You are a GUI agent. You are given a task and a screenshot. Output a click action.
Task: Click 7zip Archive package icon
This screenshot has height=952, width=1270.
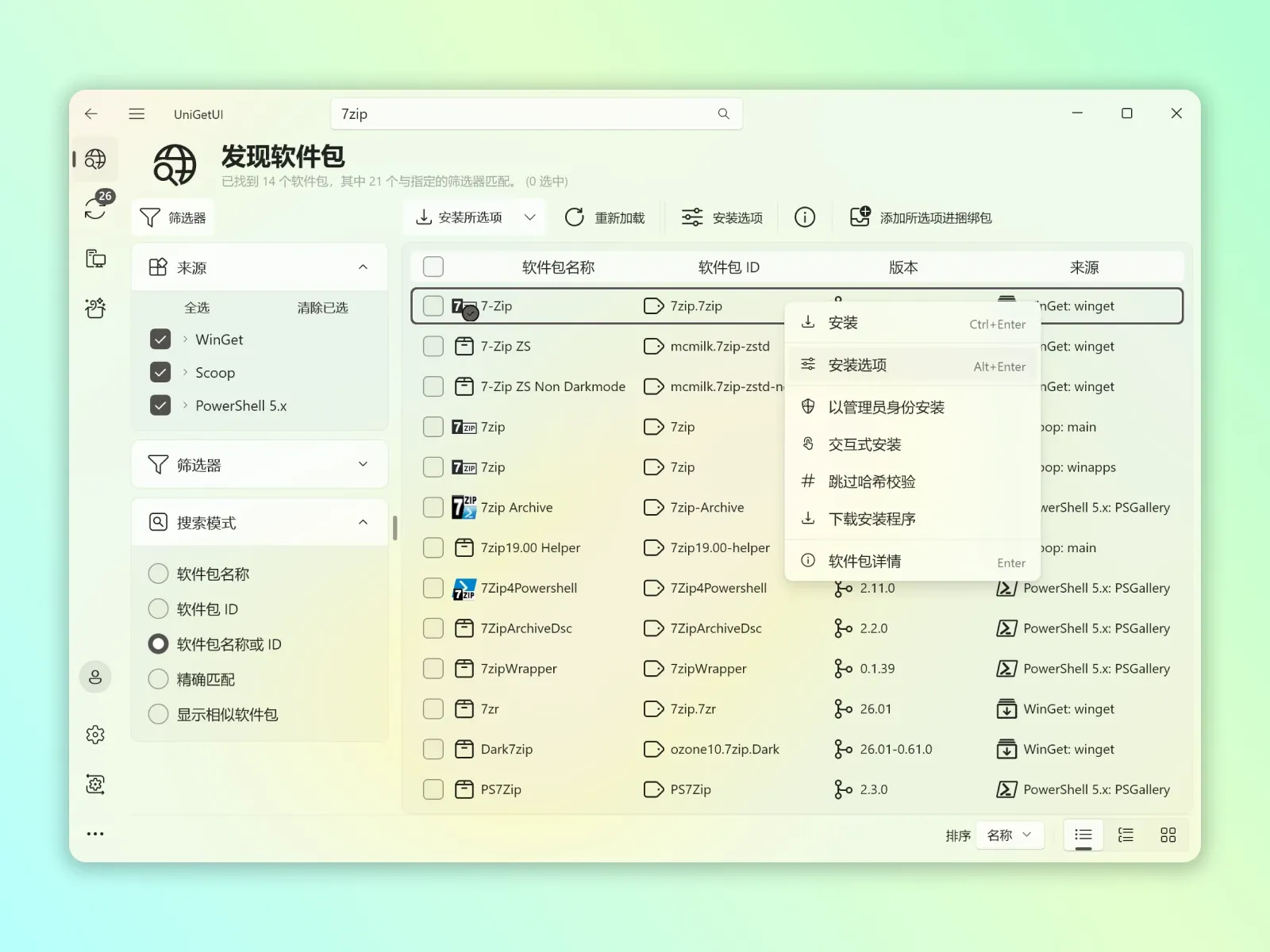[x=464, y=507]
